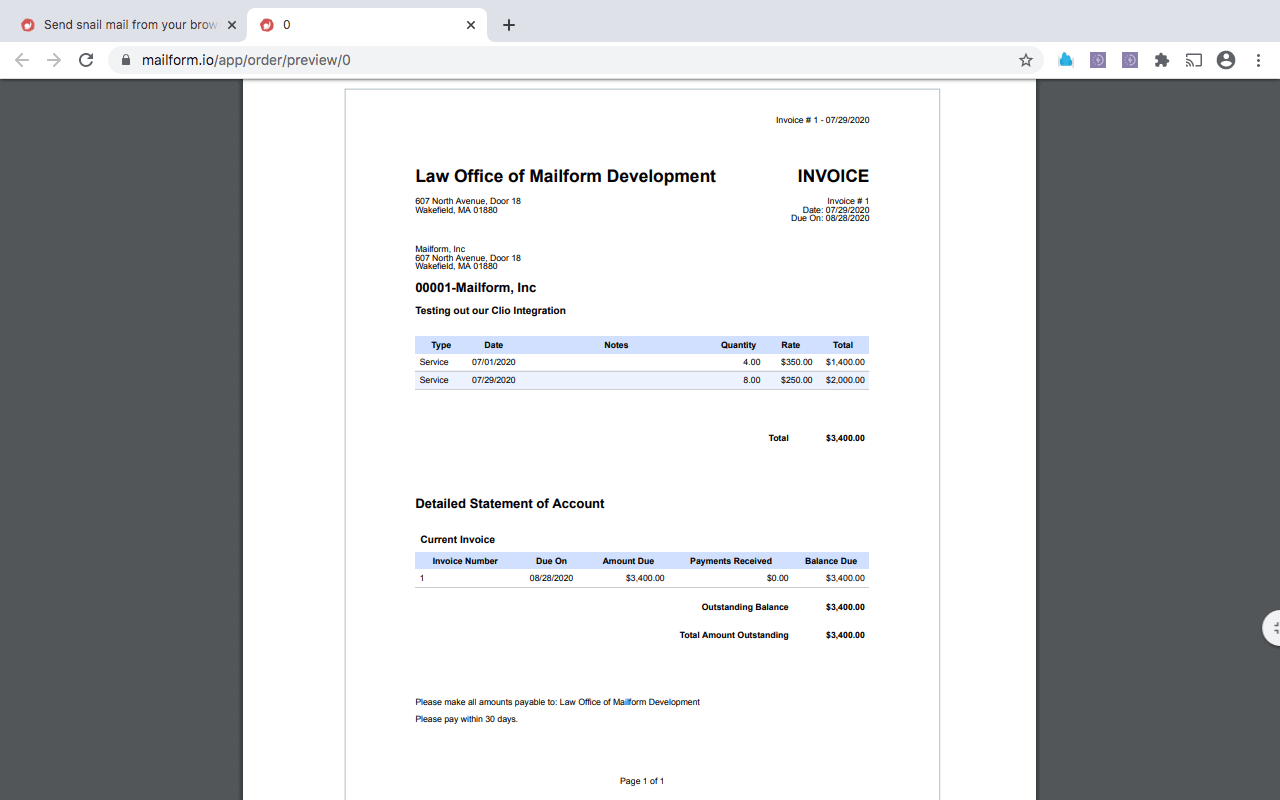Click the 'Outstanding Balance' label

(745, 607)
